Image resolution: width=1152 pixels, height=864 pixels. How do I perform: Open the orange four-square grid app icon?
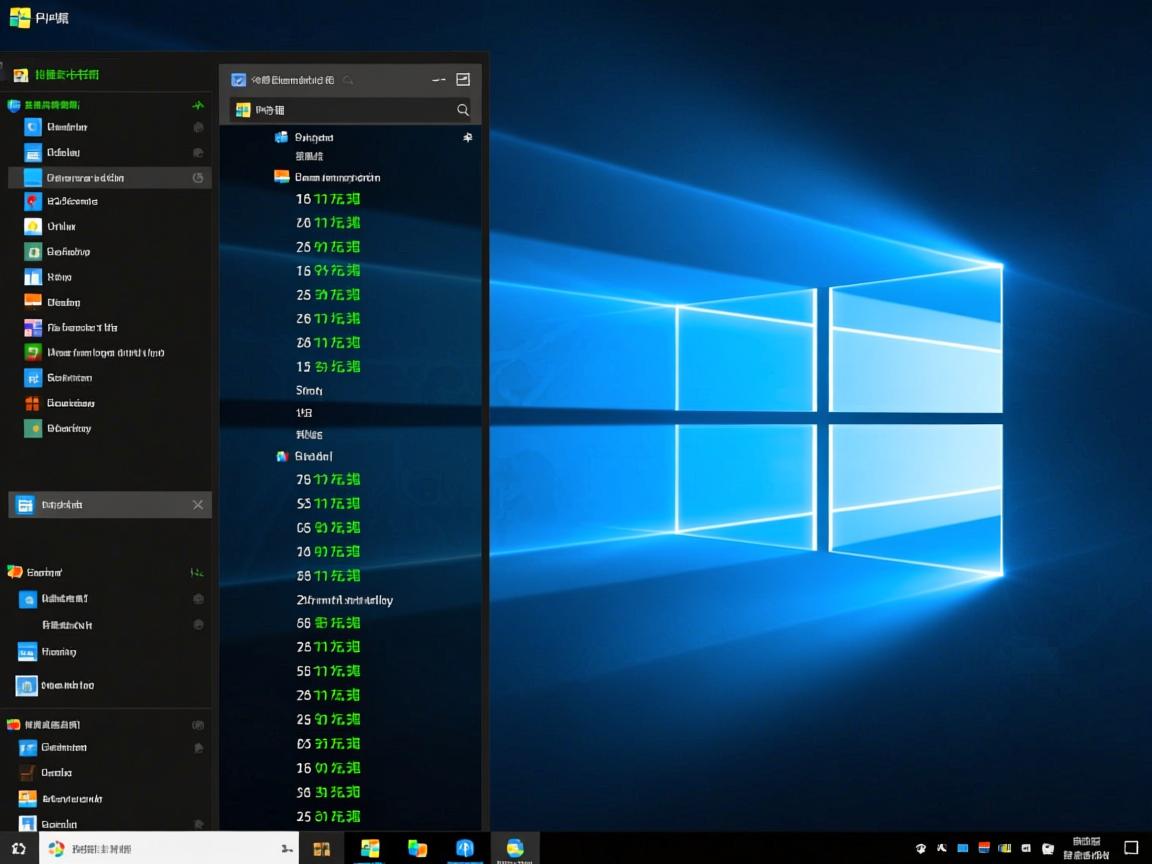[x=32, y=403]
